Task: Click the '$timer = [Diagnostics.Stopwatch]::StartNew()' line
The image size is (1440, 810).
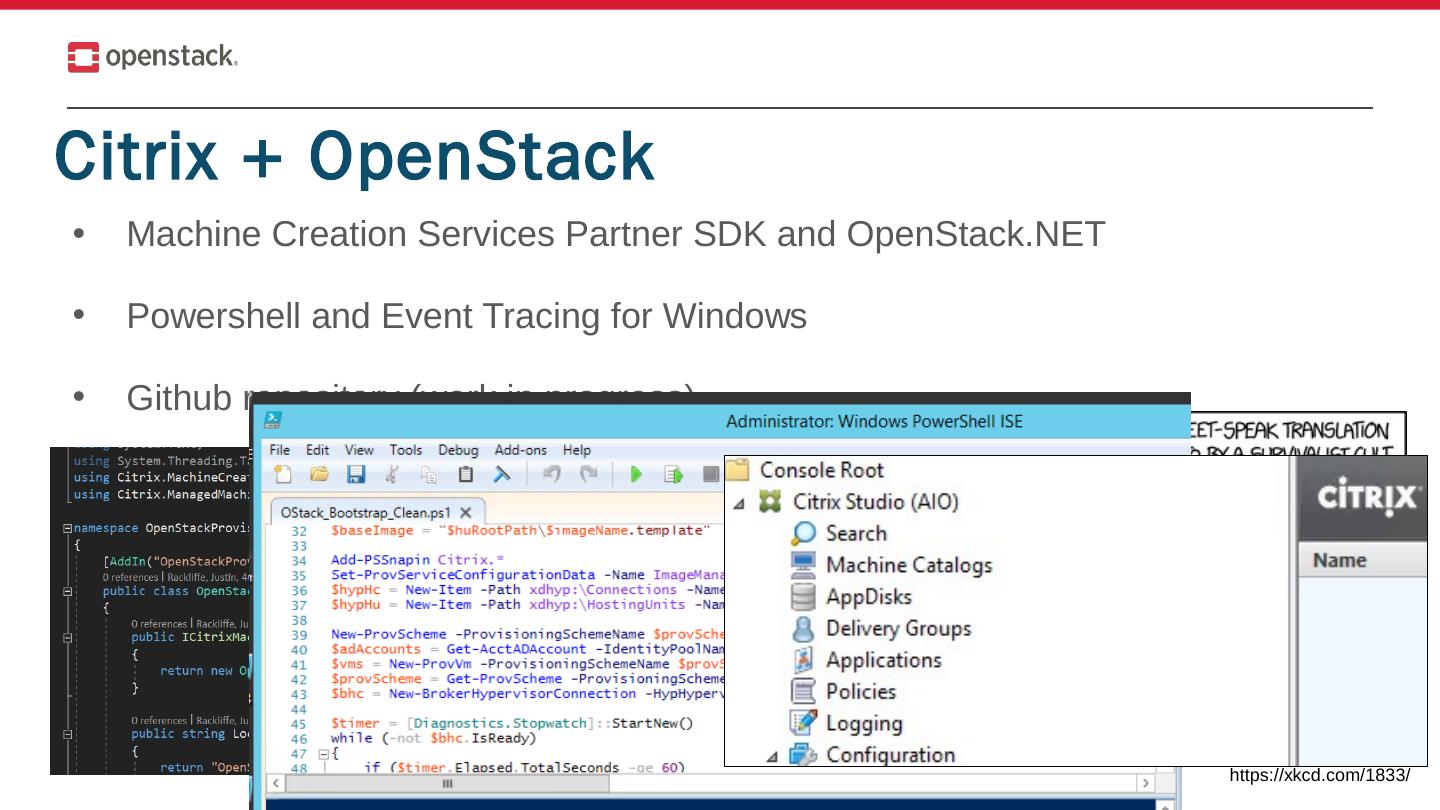Action: tap(513, 723)
